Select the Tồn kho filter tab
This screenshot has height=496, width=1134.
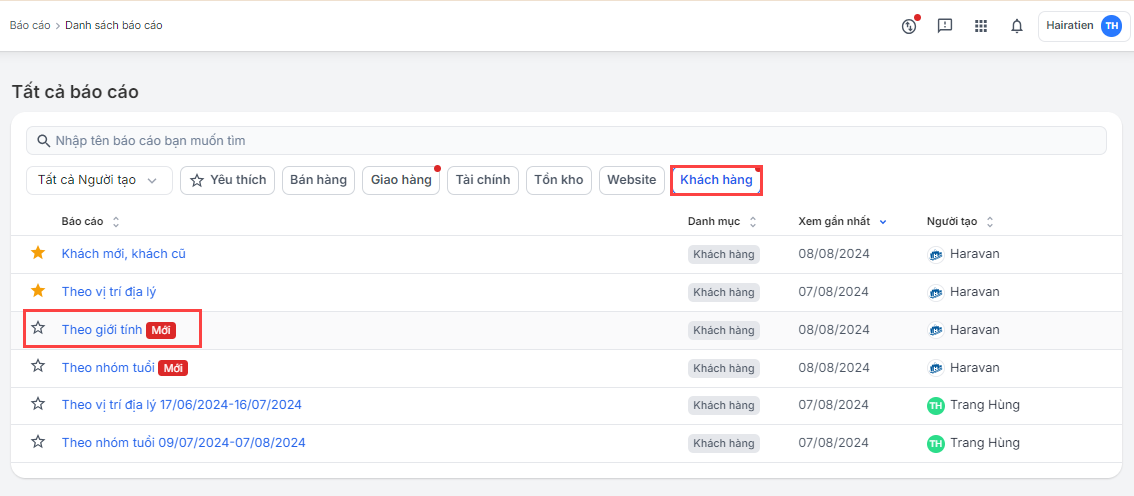coord(559,180)
